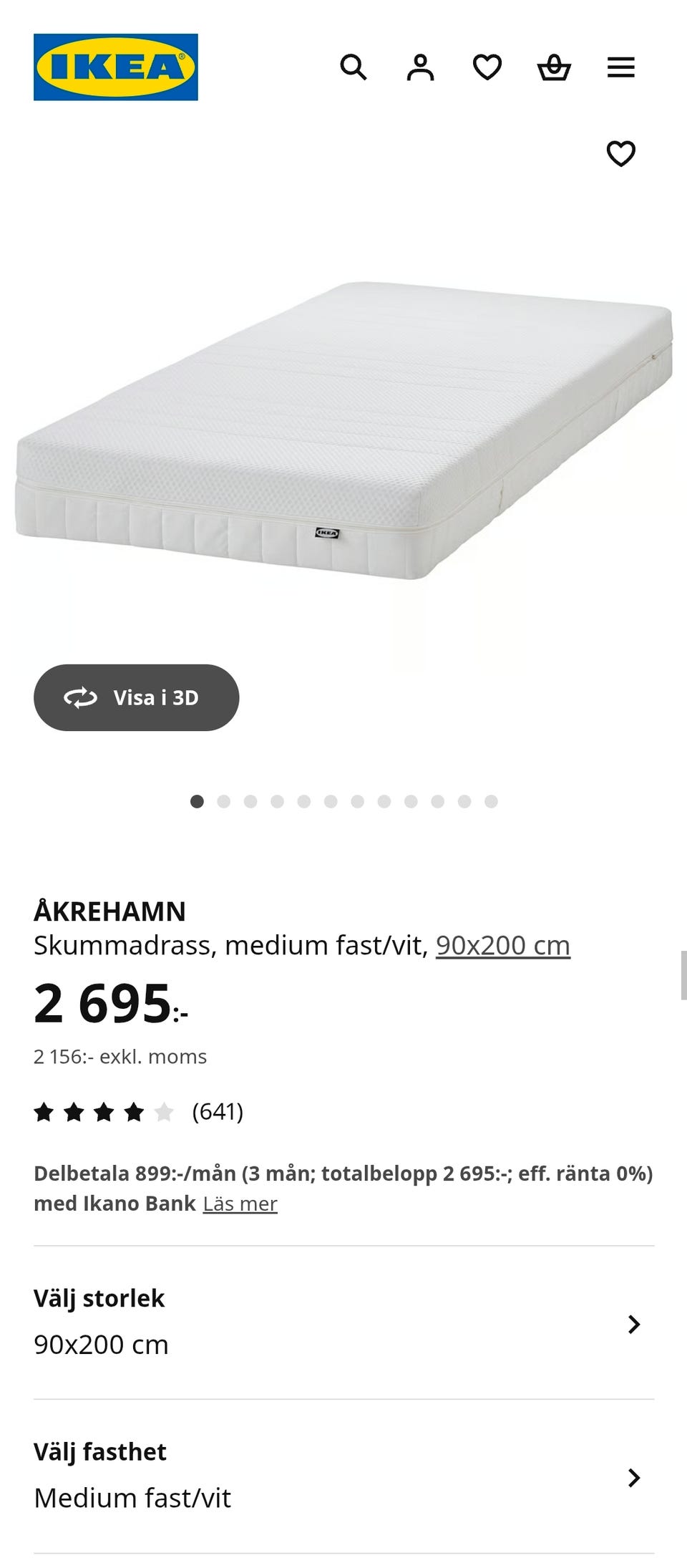Viewport: 687px width, 1568px height.
Task: Select the last image carousel dot
Action: tap(491, 801)
